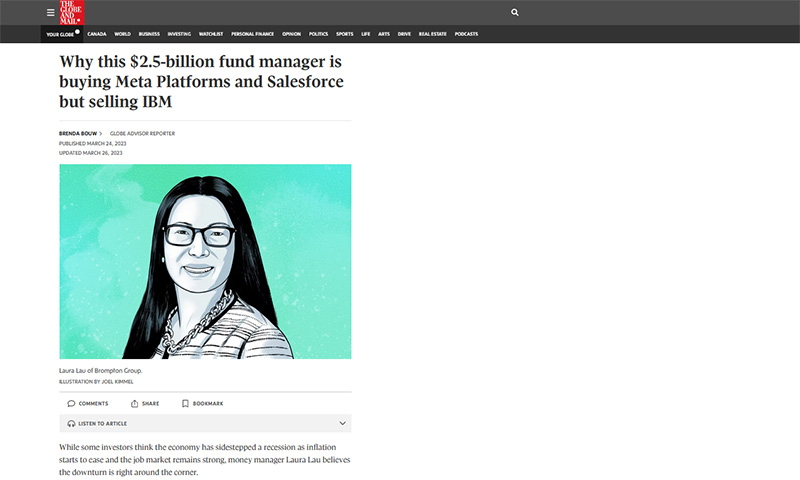Click the Share button label
Screen dimensions: 800x480
(151, 403)
